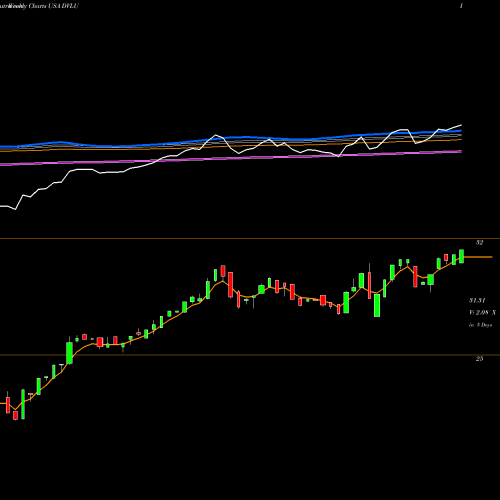Select the 32 price level label
500x500 pixels.
[479, 243]
